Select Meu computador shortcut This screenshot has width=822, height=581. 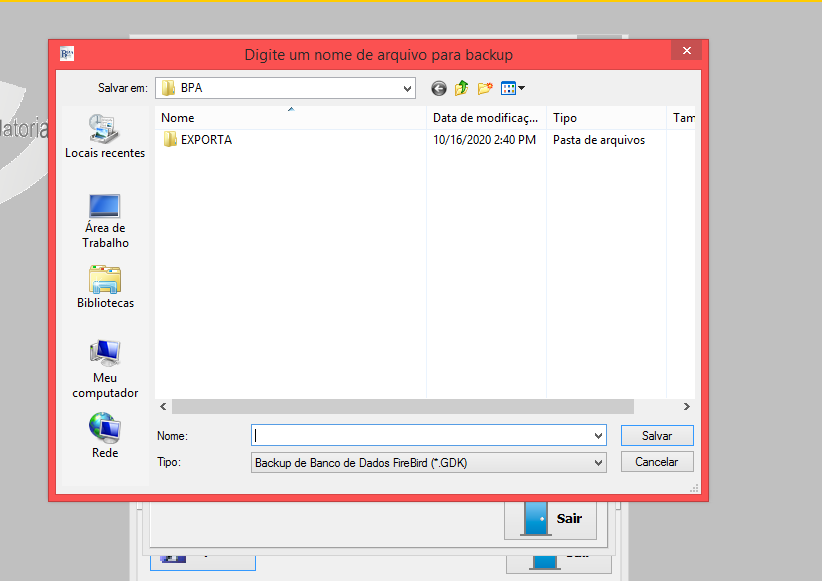(105, 369)
